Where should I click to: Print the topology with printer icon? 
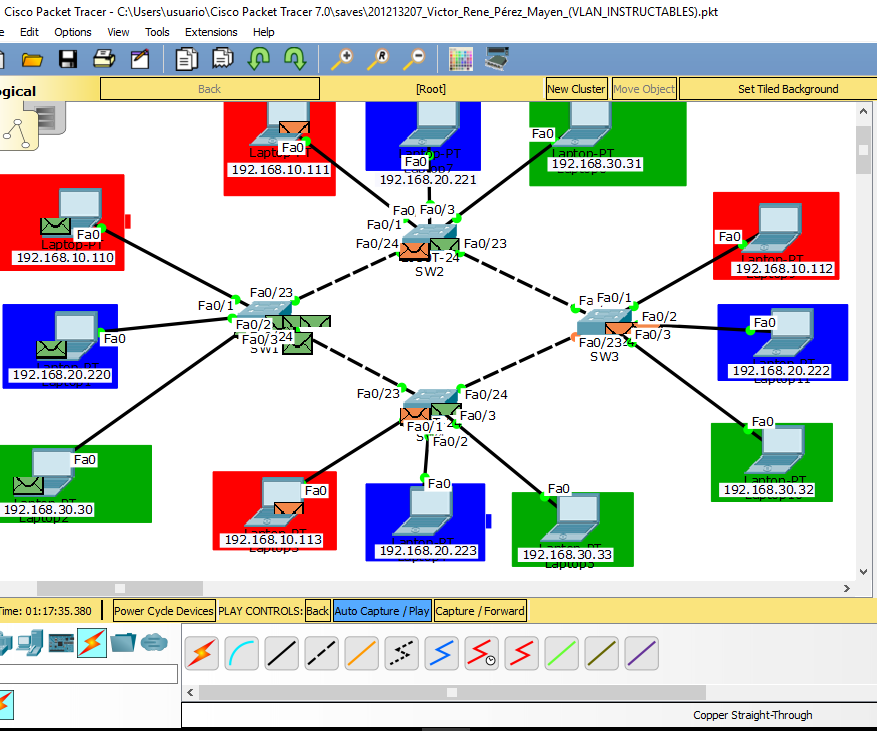(x=103, y=59)
